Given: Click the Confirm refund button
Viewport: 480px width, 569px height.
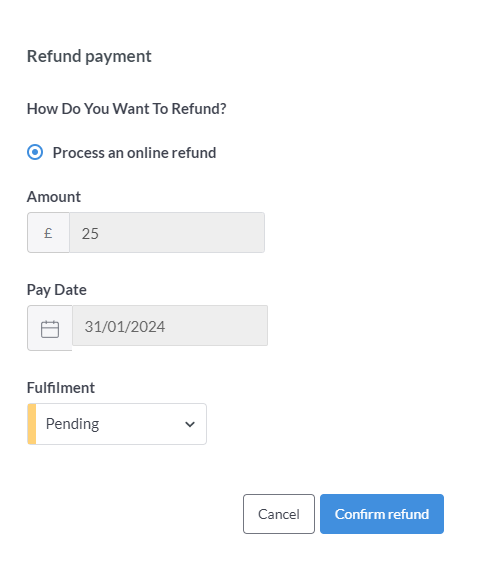Looking at the screenshot, I should tap(382, 514).
